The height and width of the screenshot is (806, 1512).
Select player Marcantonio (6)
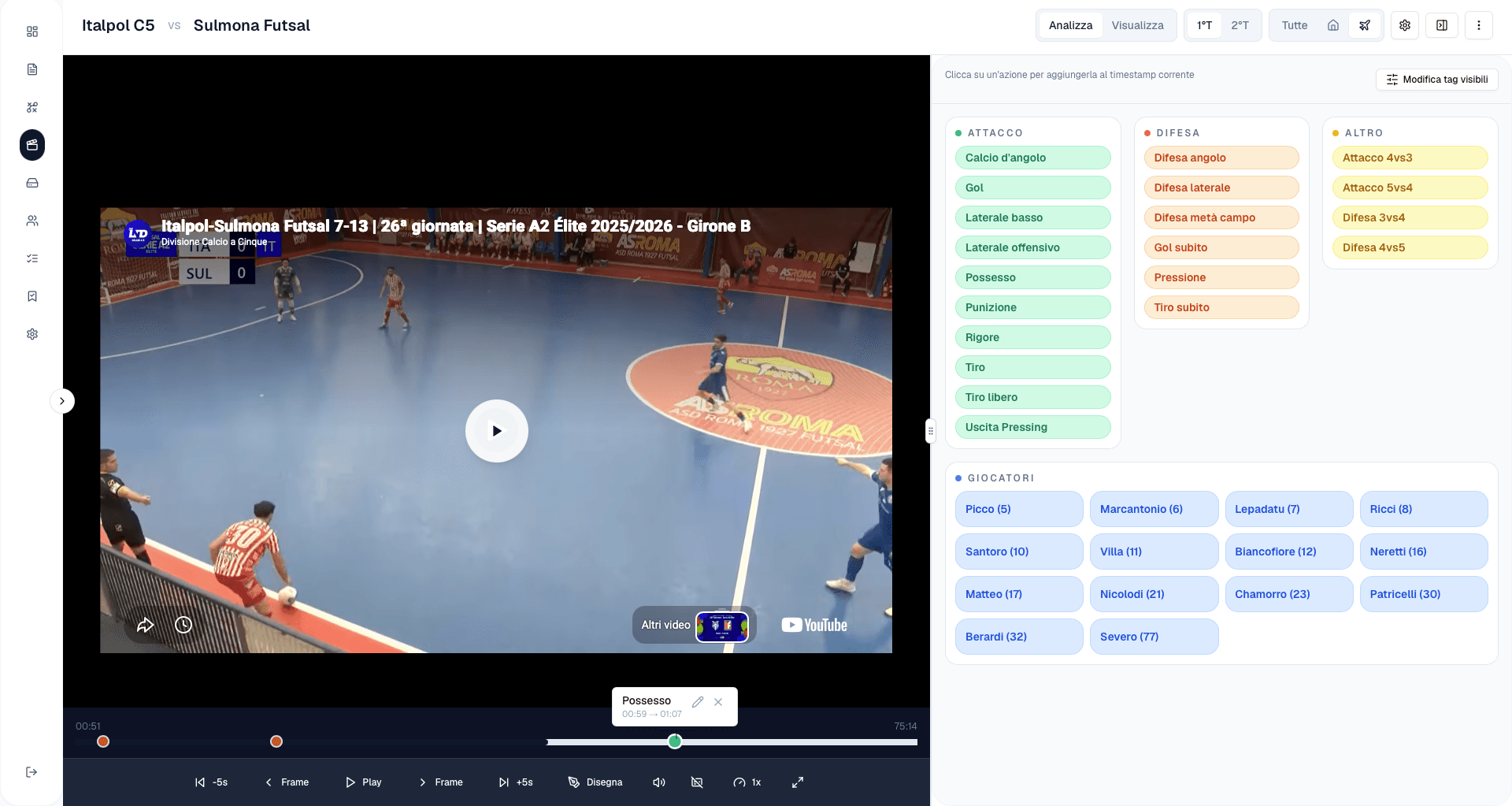click(1154, 509)
